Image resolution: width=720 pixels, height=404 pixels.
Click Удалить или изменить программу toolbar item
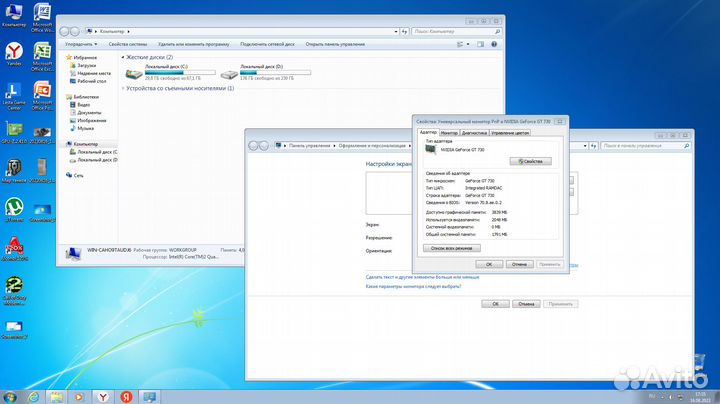coord(194,45)
